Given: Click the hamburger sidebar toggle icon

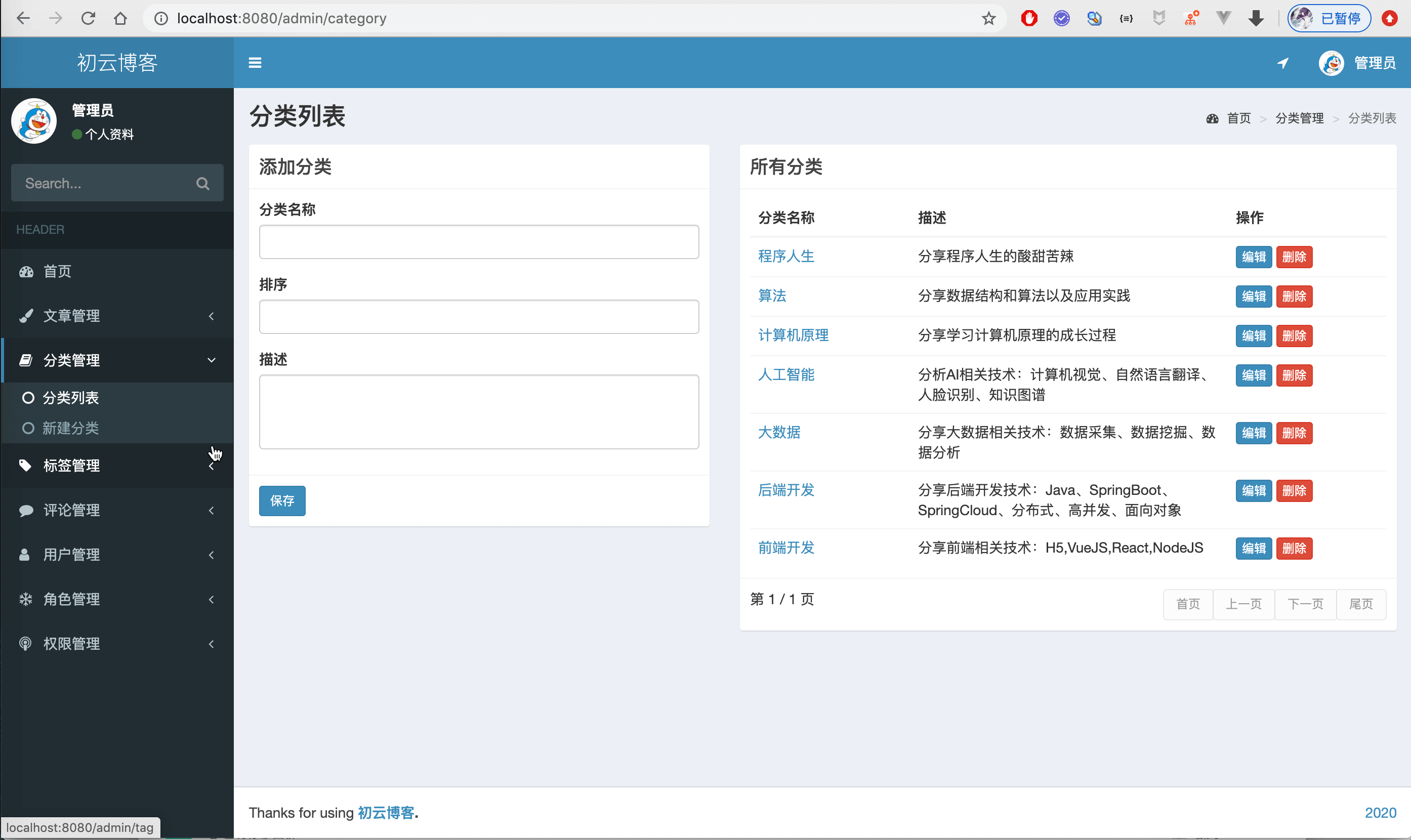Looking at the screenshot, I should tap(255, 63).
